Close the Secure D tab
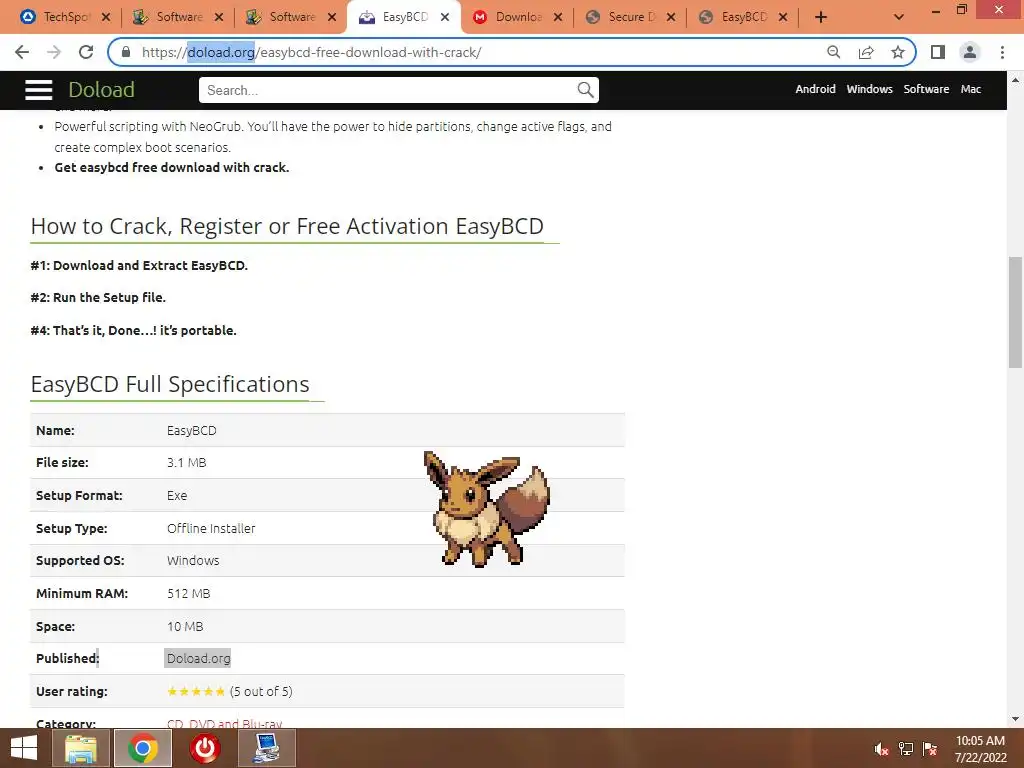The height and width of the screenshot is (768, 1024). click(671, 18)
